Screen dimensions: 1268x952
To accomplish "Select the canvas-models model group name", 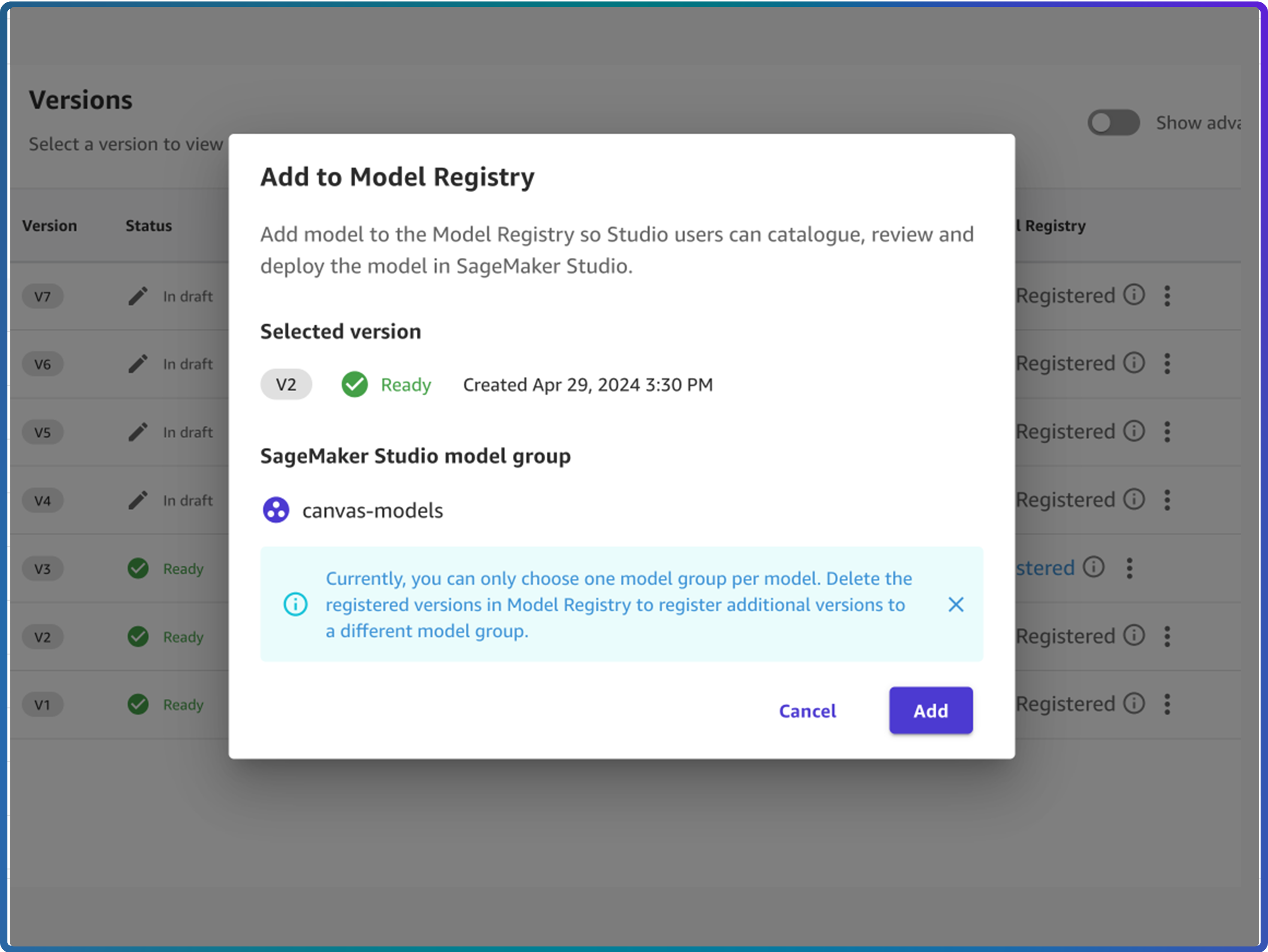I will (372, 510).
